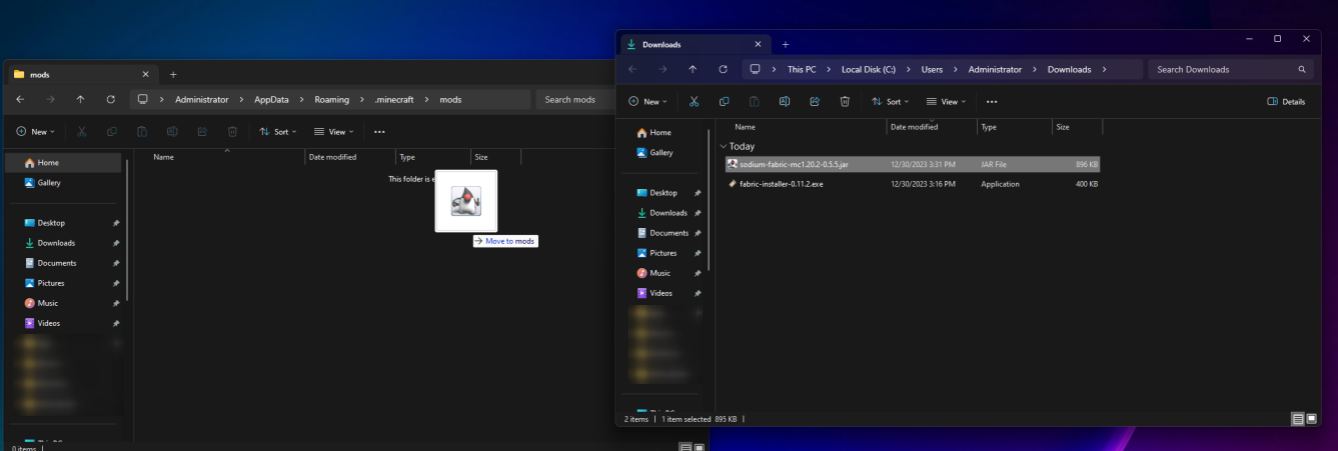Click the Cut icon in Downloads toolbar

(x=694, y=101)
